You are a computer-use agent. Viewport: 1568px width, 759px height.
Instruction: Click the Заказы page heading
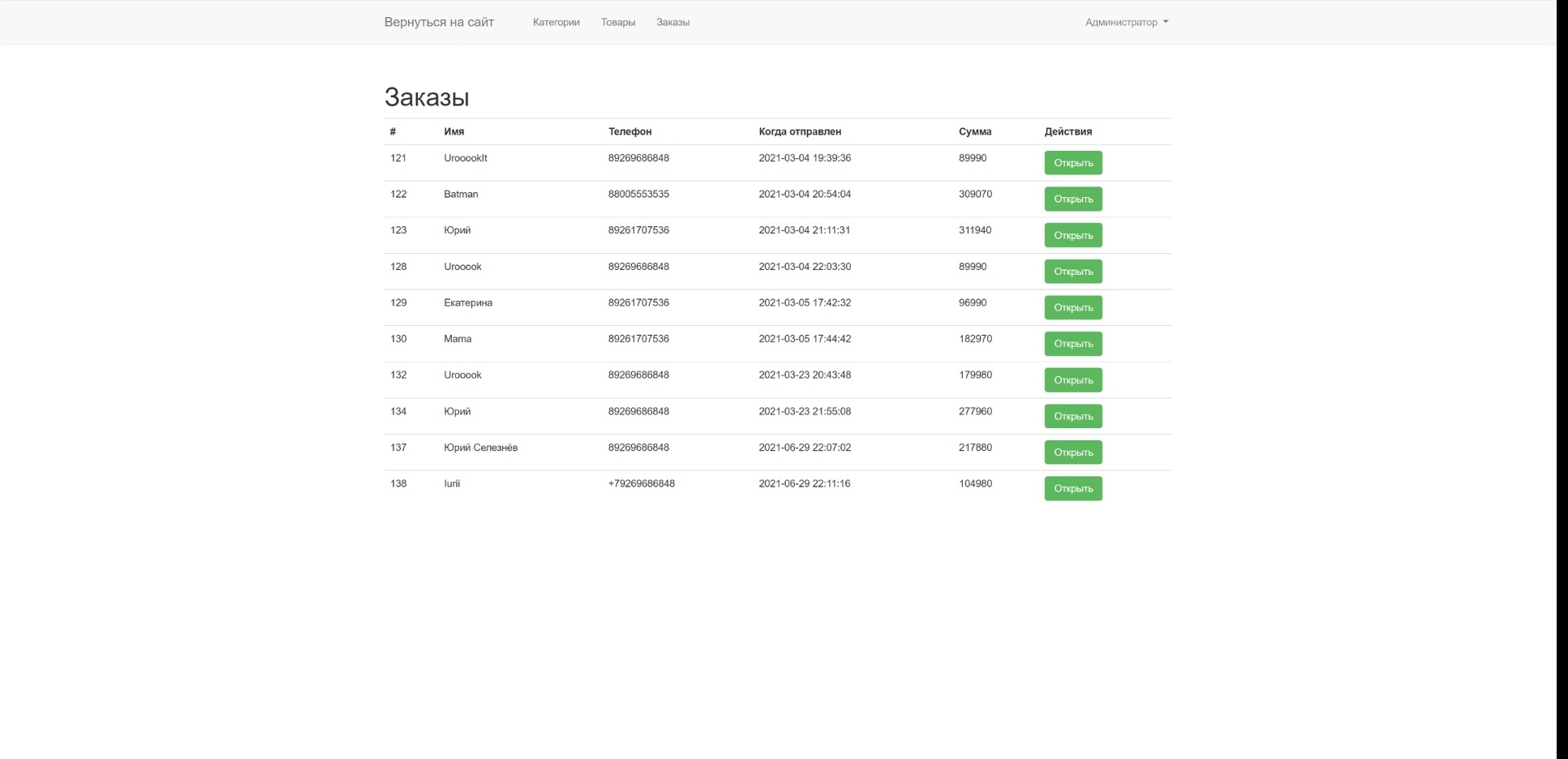[x=427, y=97]
